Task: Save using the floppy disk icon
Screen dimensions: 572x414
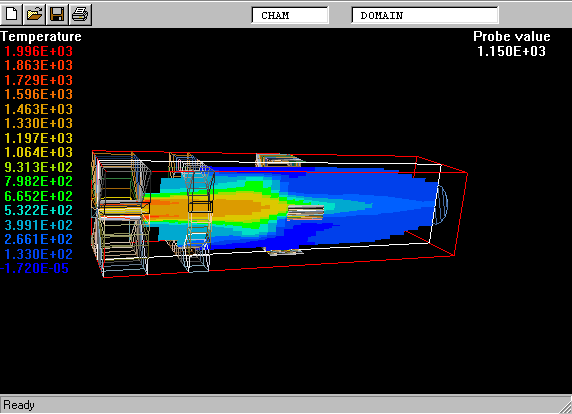Action: pyautogui.click(x=57, y=14)
